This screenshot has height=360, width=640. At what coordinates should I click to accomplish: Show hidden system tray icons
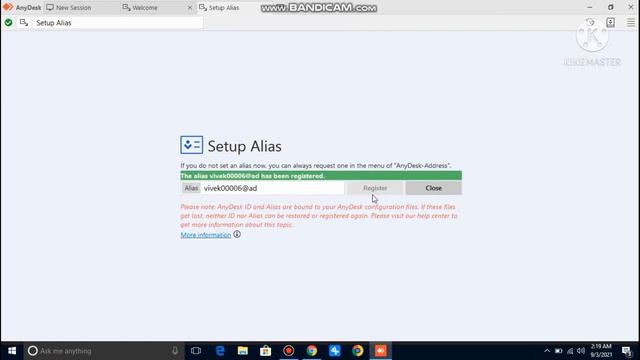tap(547, 351)
